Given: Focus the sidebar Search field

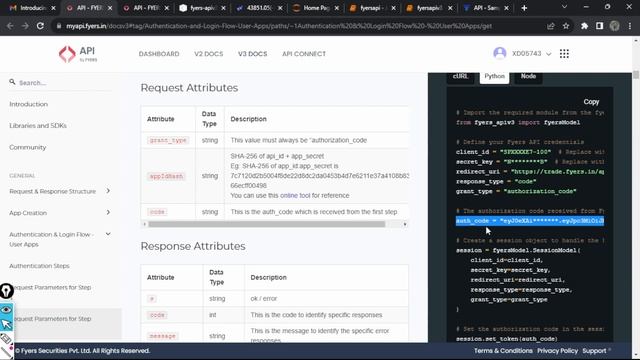Looking at the screenshot, I should [x=61, y=82].
